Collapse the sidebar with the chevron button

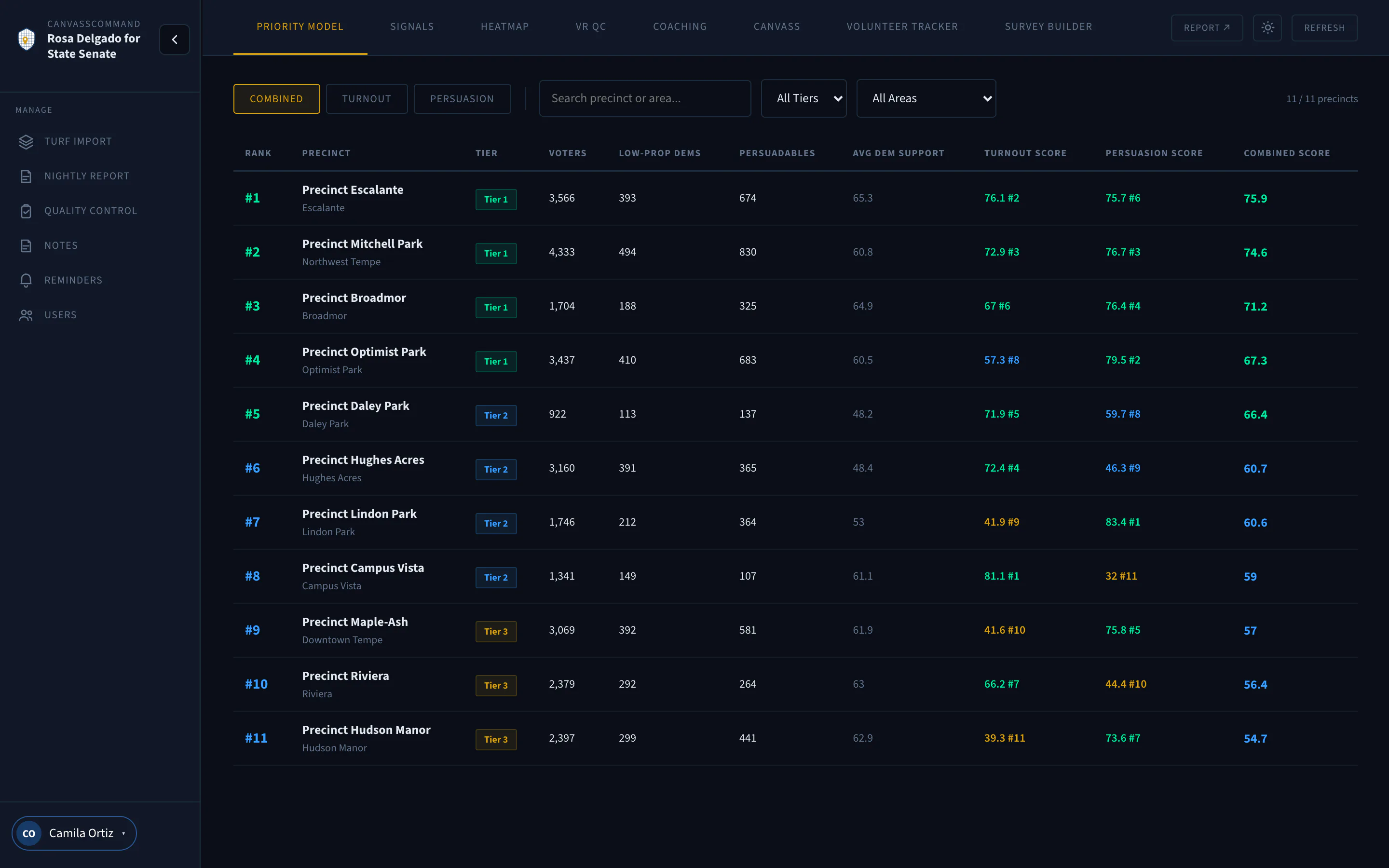pyautogui.click(x=175, y=39)
